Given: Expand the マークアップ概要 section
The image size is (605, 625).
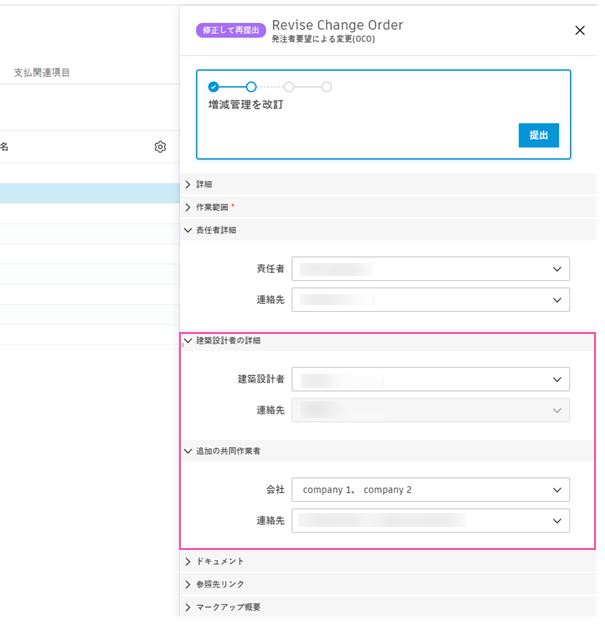Looking at the screenshot, I should [x=388, y=607].
